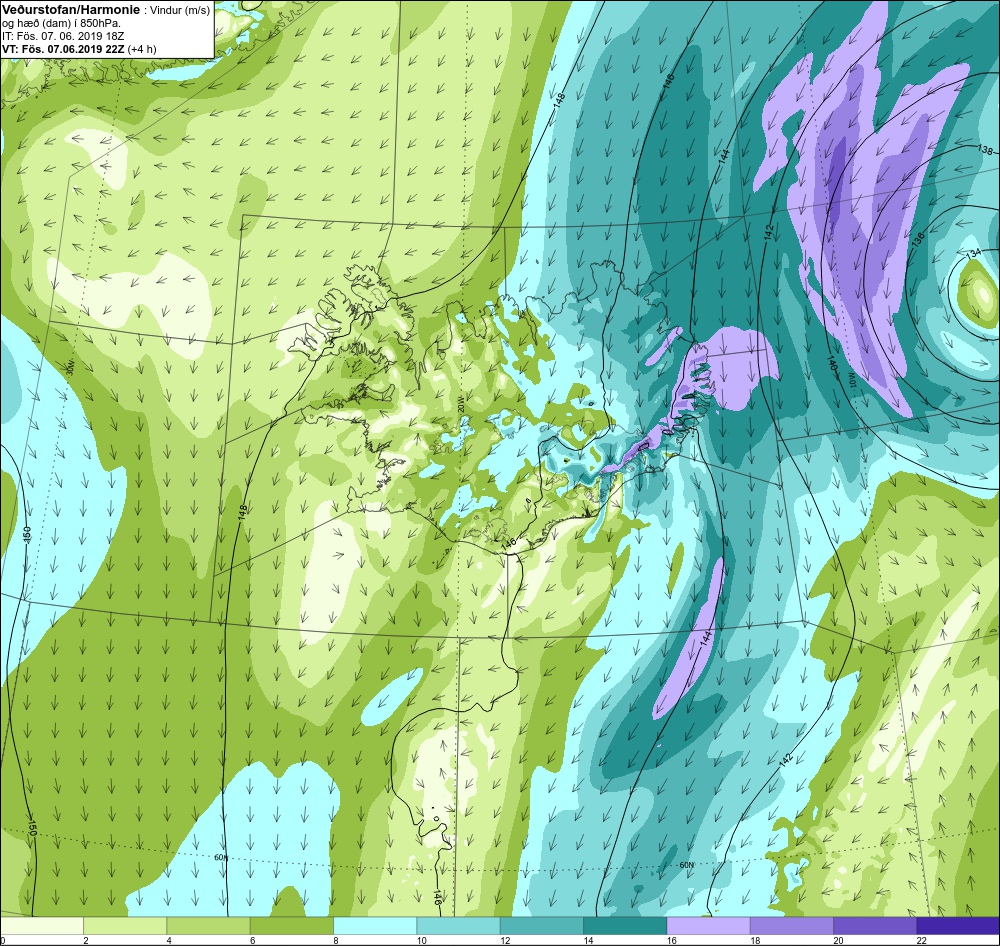Click the legend tick label '8'

tap(335, 940)
